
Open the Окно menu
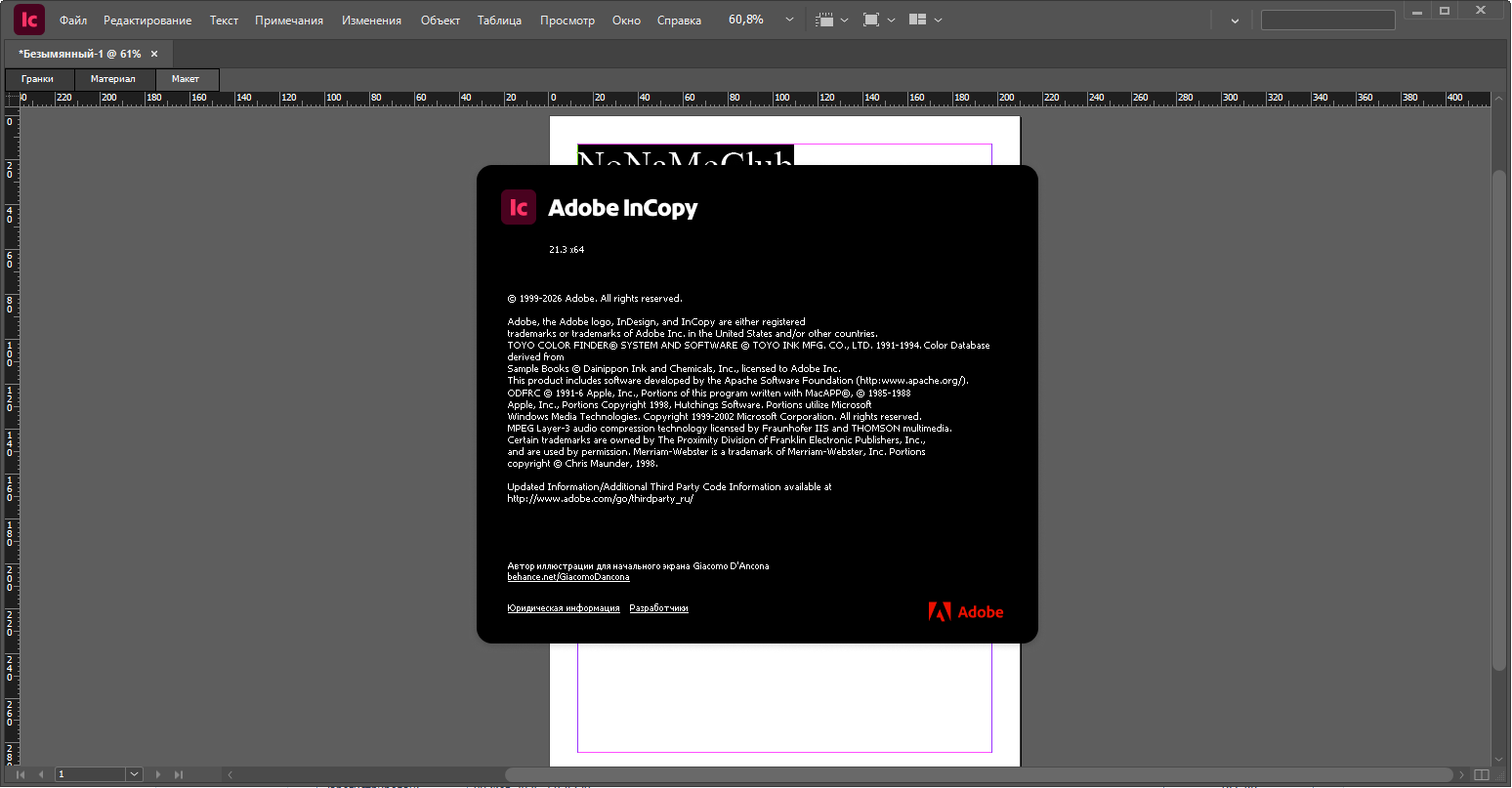[x=626, y=21]
